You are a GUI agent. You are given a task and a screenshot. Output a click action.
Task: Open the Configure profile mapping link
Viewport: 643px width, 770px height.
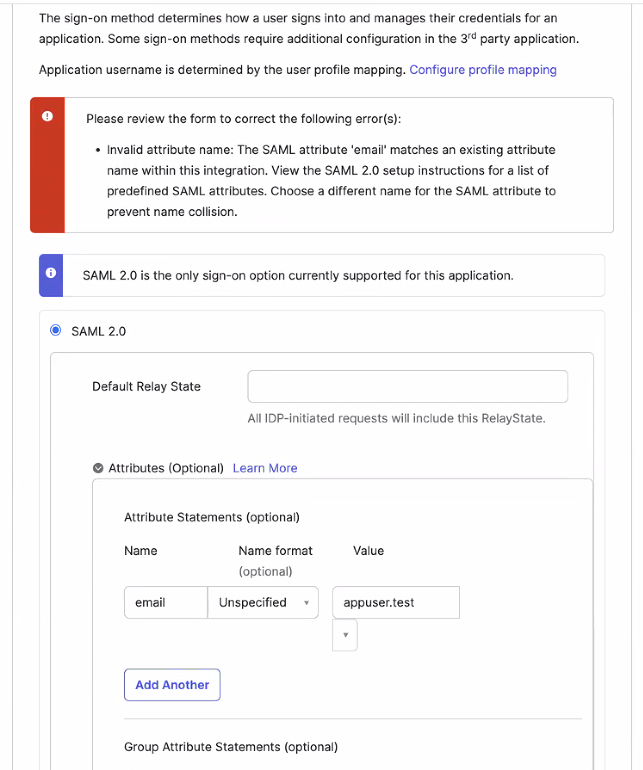pyautogui.click(x=483, y=70)
